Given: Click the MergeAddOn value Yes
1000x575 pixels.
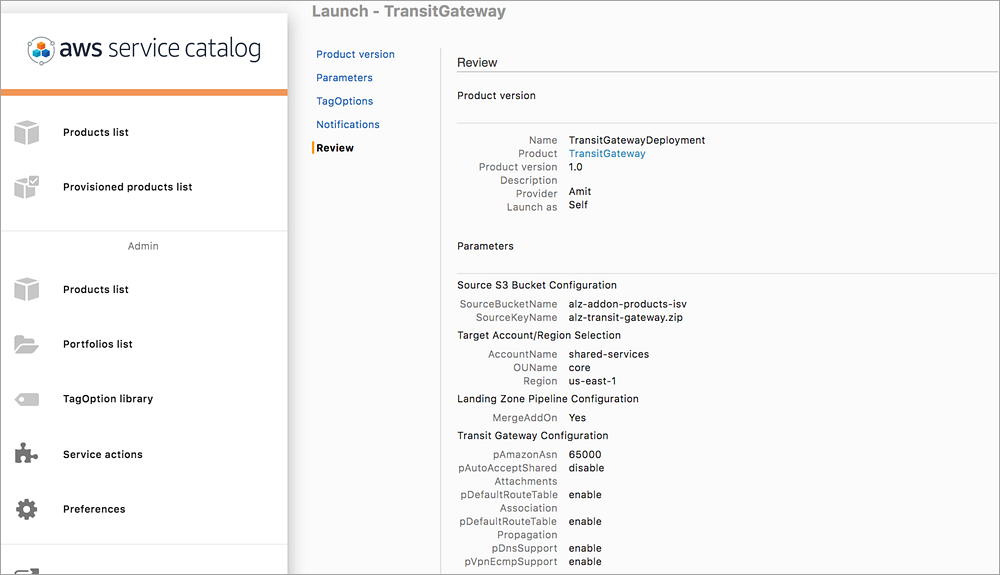Looking at the screenshot, I should [577, 418].
